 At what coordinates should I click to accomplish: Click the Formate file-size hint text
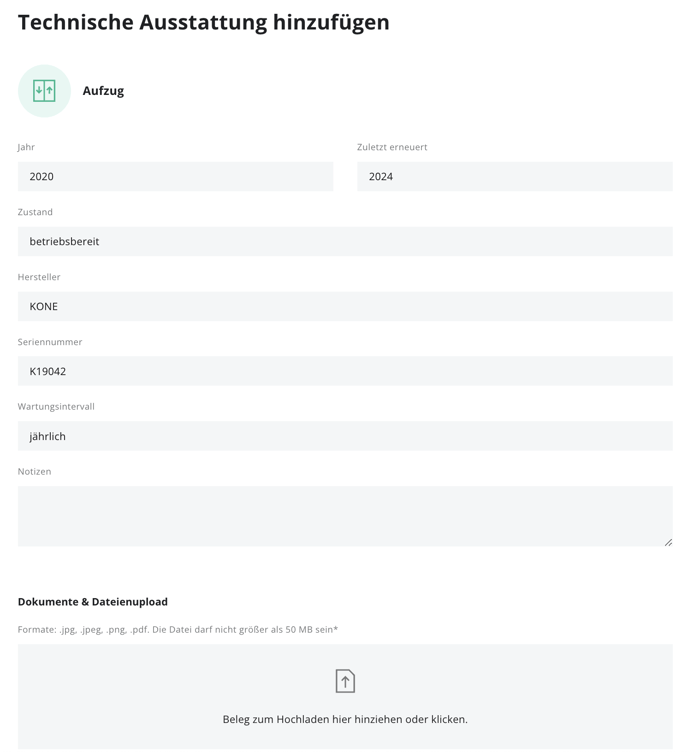coord(178,629)
